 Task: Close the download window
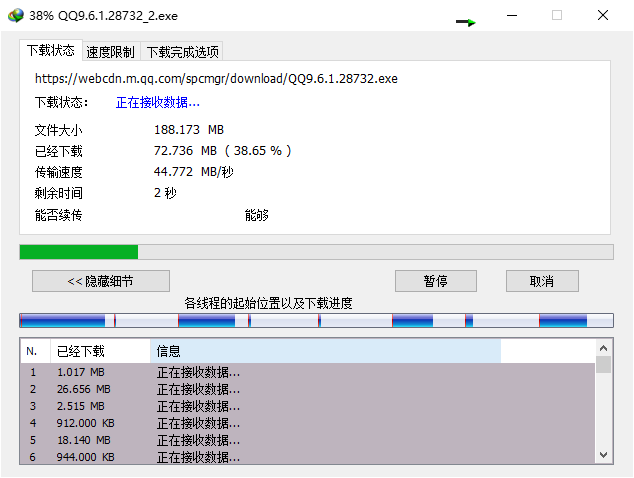tap(603, 15)
